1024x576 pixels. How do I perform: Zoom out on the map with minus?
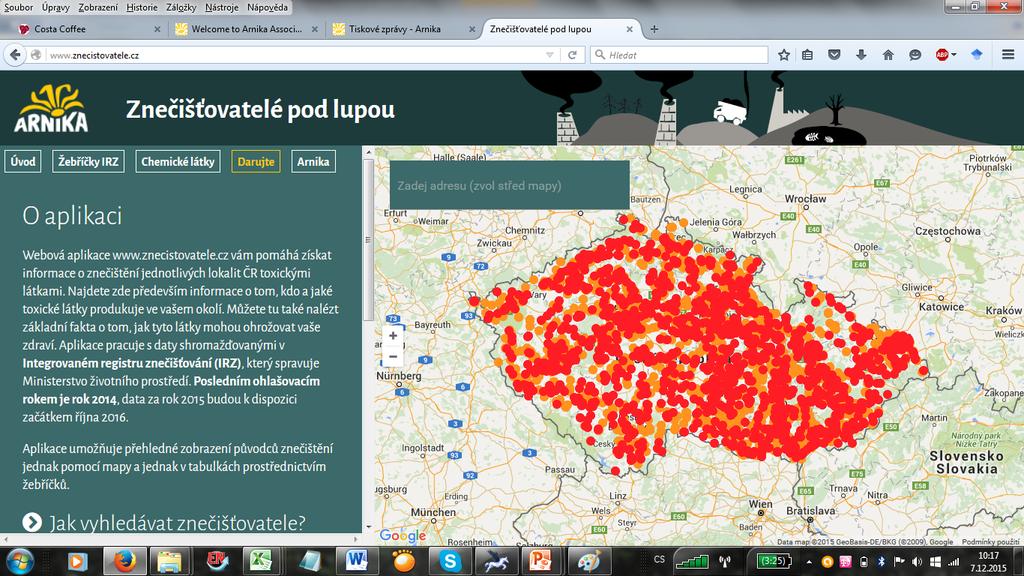pyautogui.click(x=392, y=357)
